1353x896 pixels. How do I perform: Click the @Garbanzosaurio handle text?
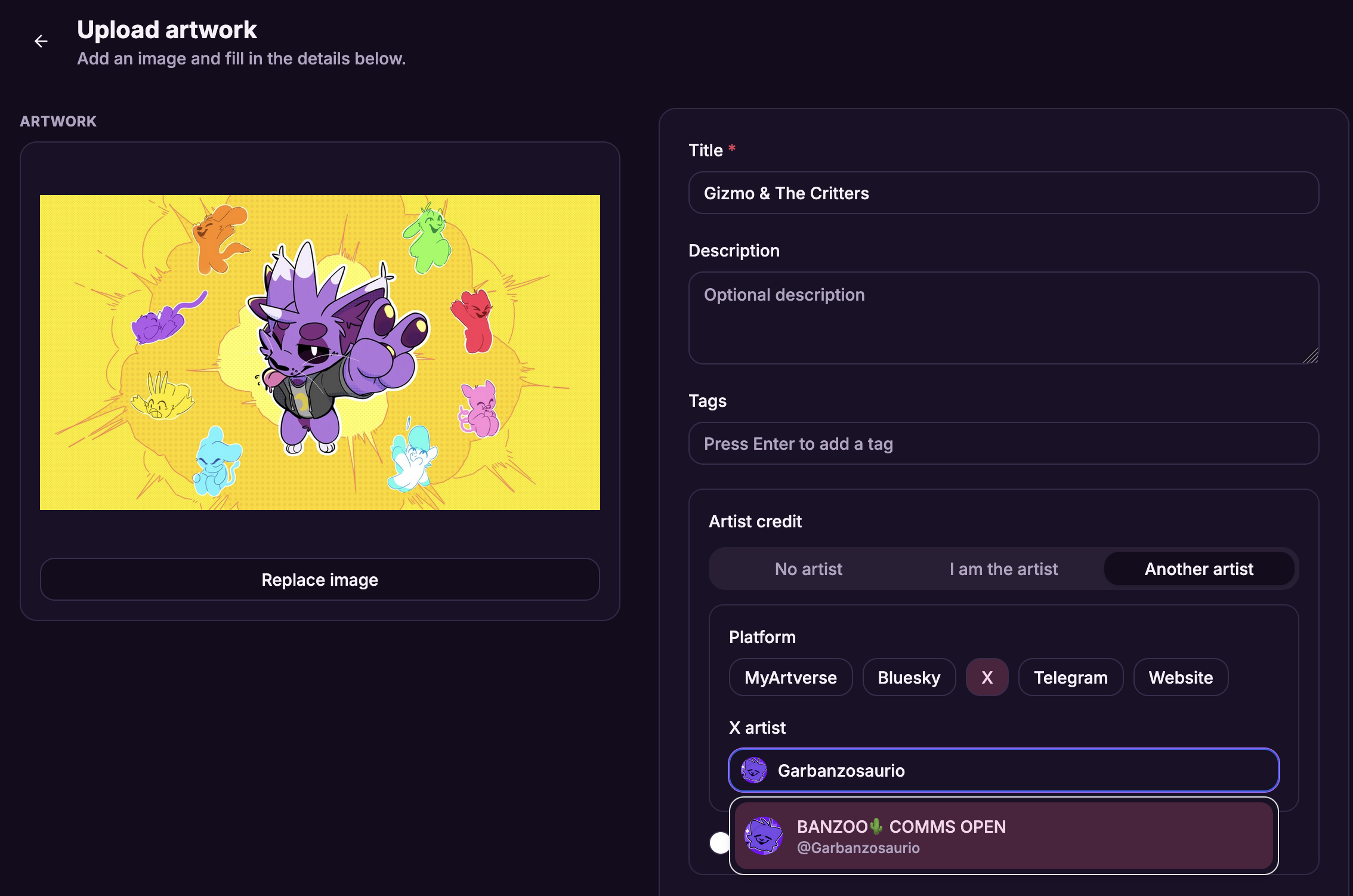[858, 848]
